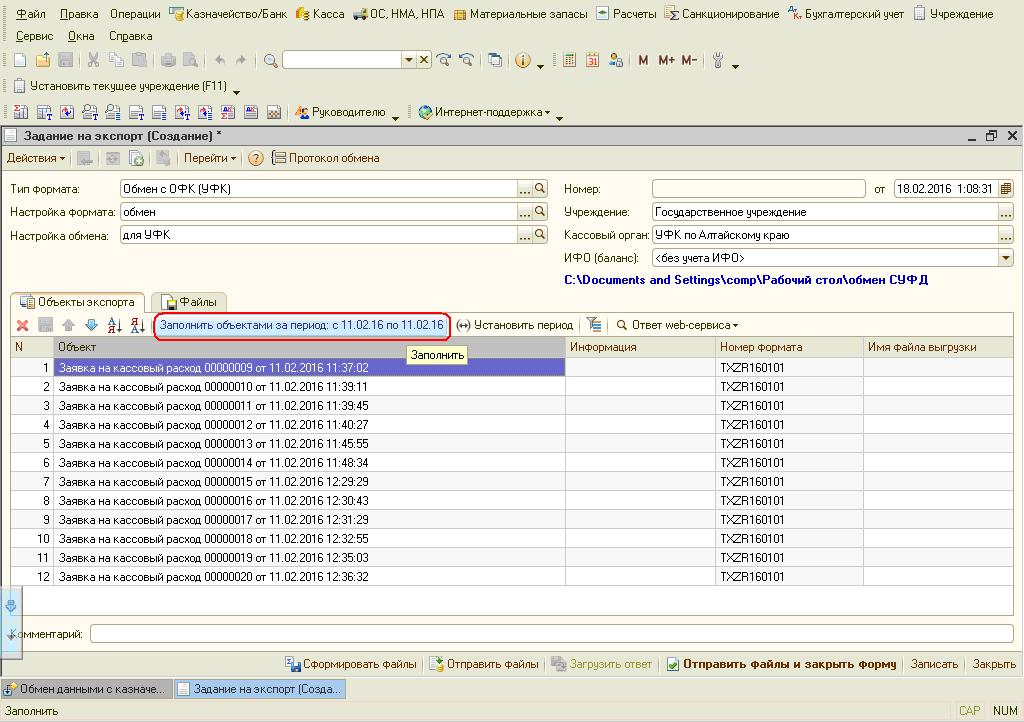Click the new document icon in toolbar
The height and width of the screenshot is (722, 1024).
(x=21, y=61)
